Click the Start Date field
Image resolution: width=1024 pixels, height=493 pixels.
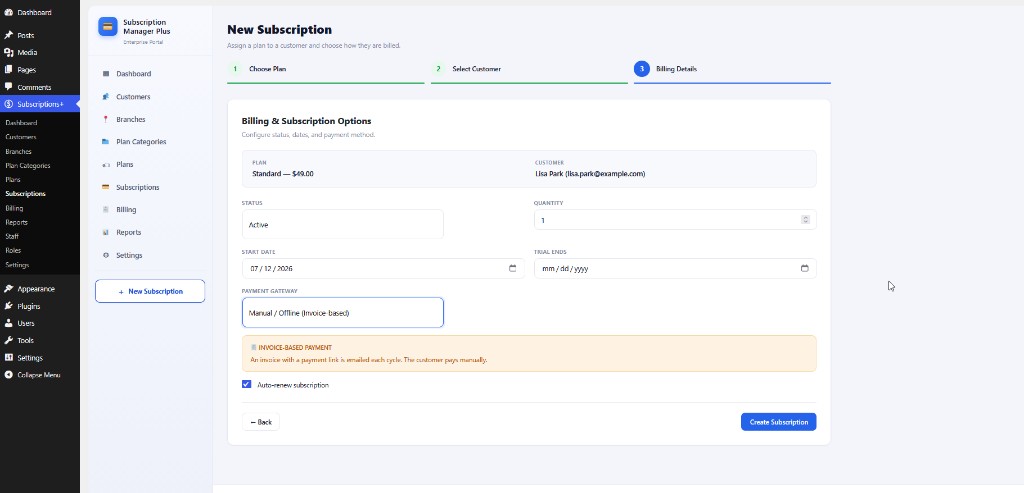[x=383, y=268]
